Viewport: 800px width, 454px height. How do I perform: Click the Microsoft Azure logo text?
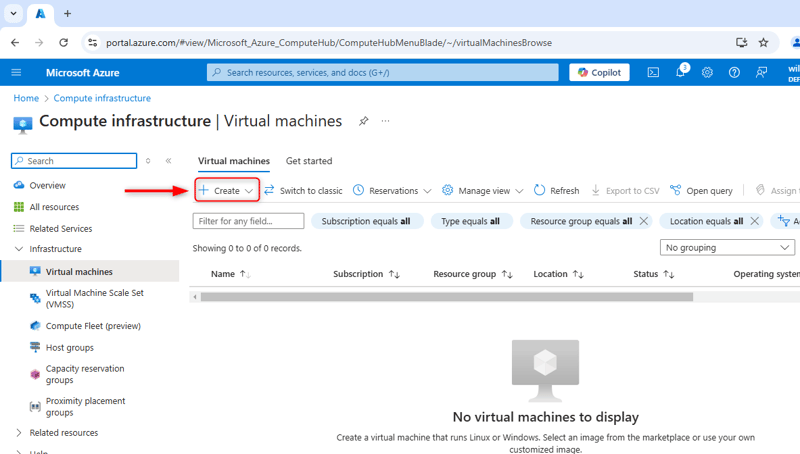83,72
